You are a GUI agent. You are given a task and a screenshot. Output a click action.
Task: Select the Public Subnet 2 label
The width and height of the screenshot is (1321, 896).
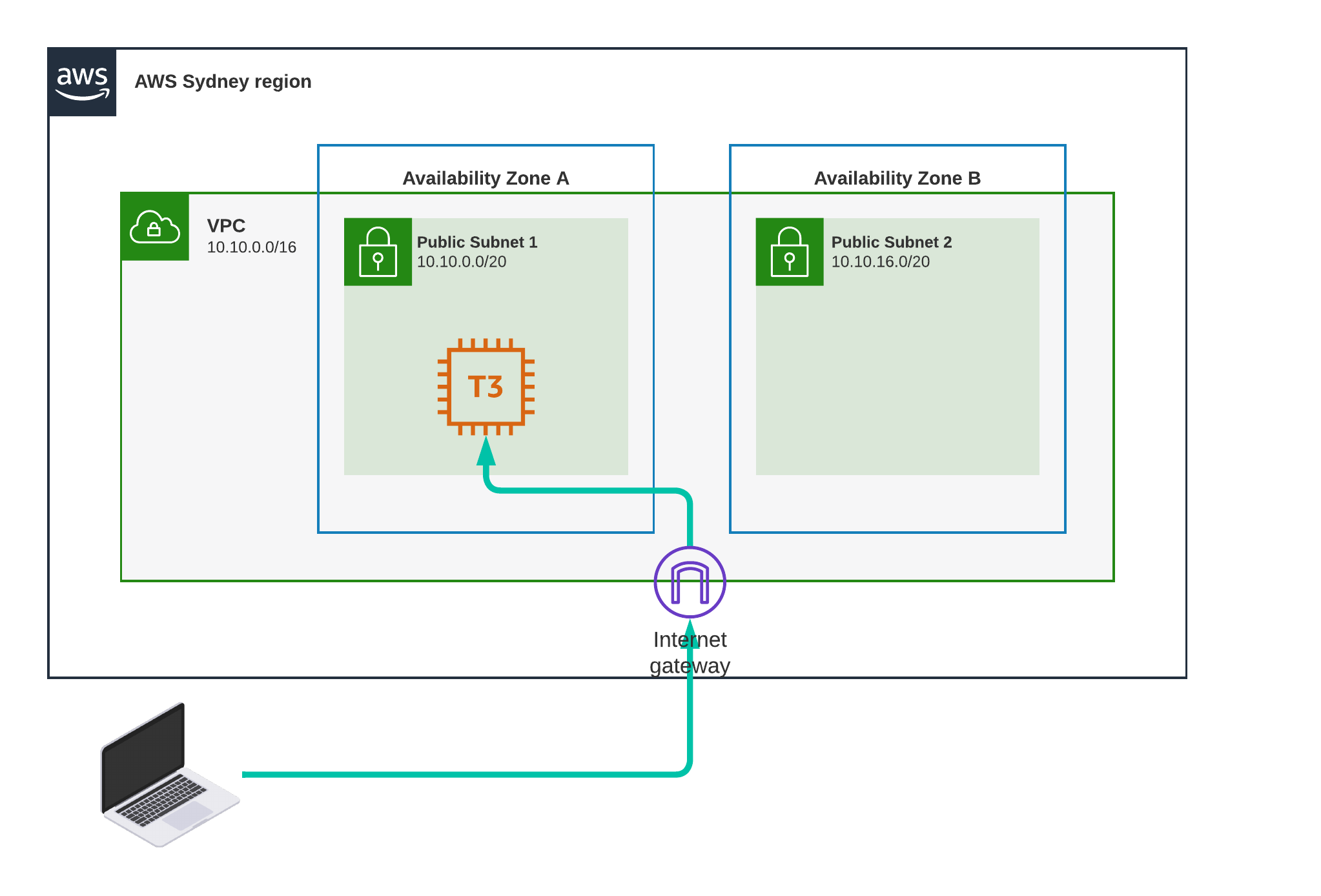pos(891,242)
